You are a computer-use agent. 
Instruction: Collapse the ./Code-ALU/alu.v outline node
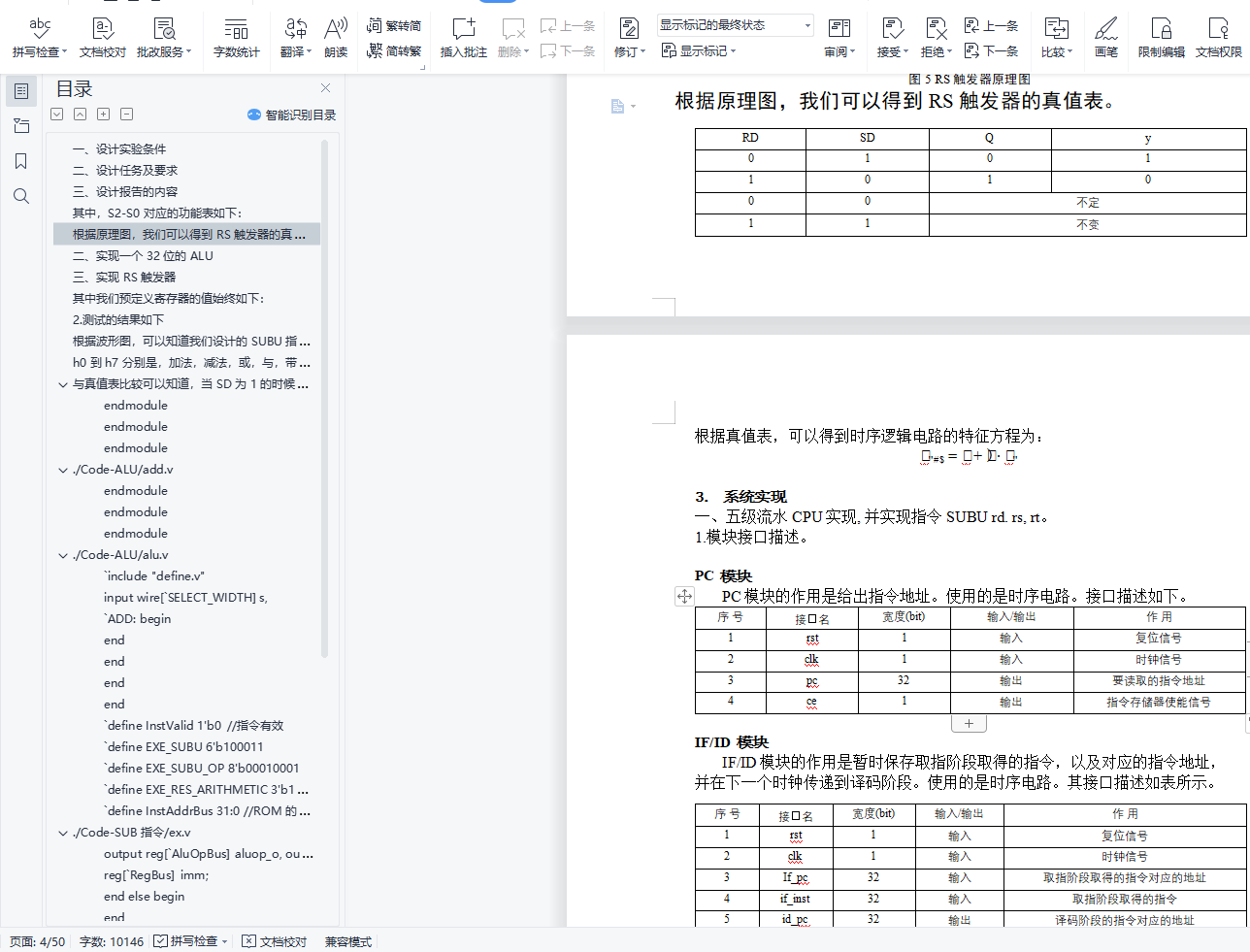pyautogui.click(x=63, y=555)
